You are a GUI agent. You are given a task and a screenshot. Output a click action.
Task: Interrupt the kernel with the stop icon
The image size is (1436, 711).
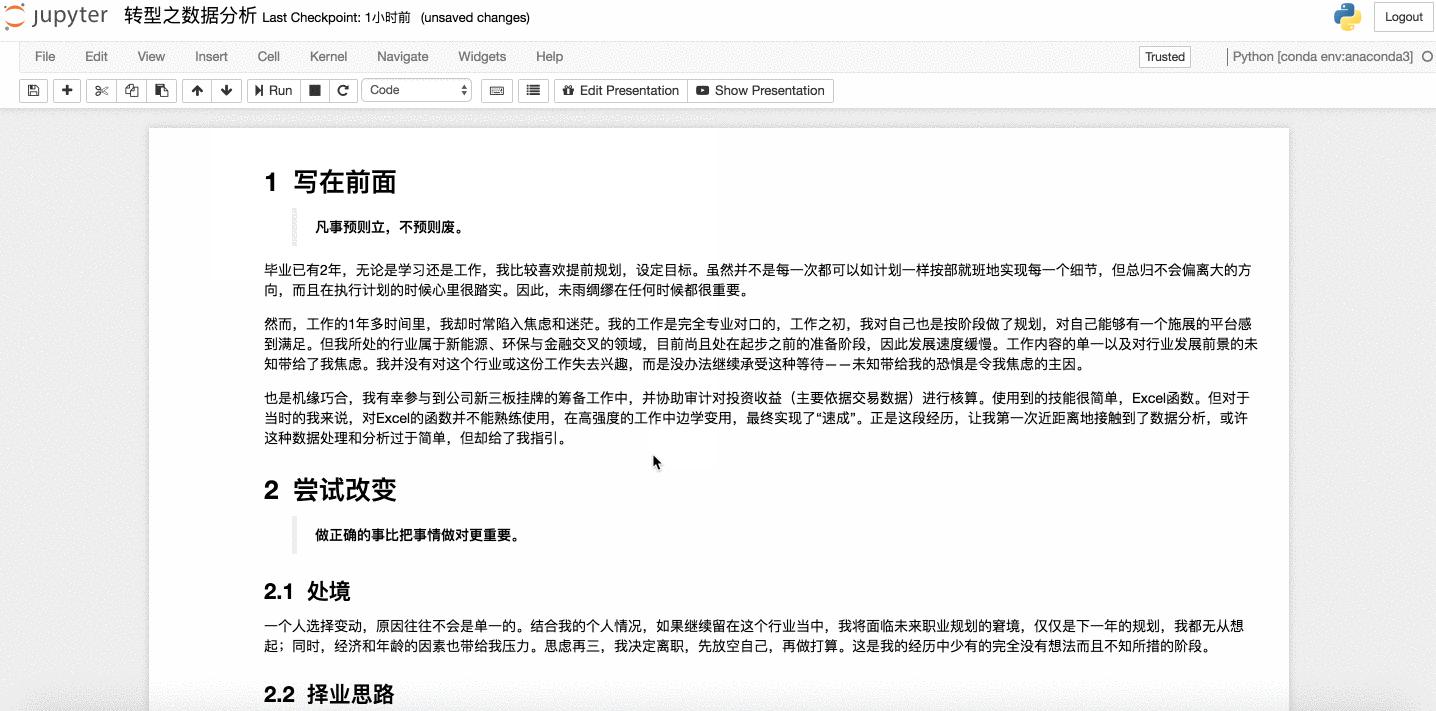[313, 90]
